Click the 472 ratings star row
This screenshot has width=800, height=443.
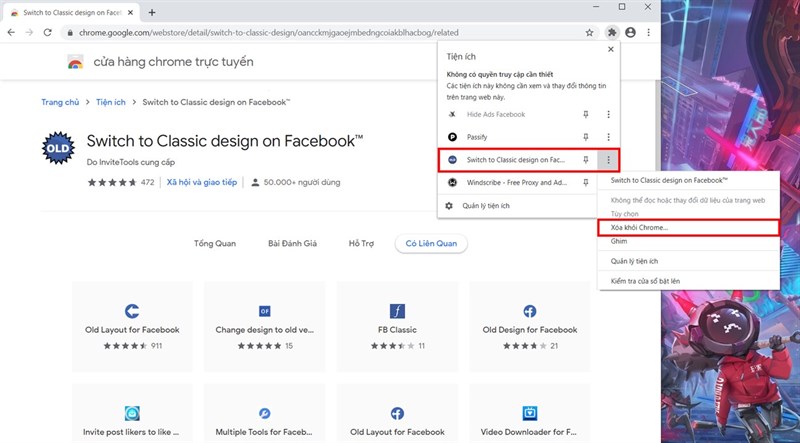click(121, 182)
